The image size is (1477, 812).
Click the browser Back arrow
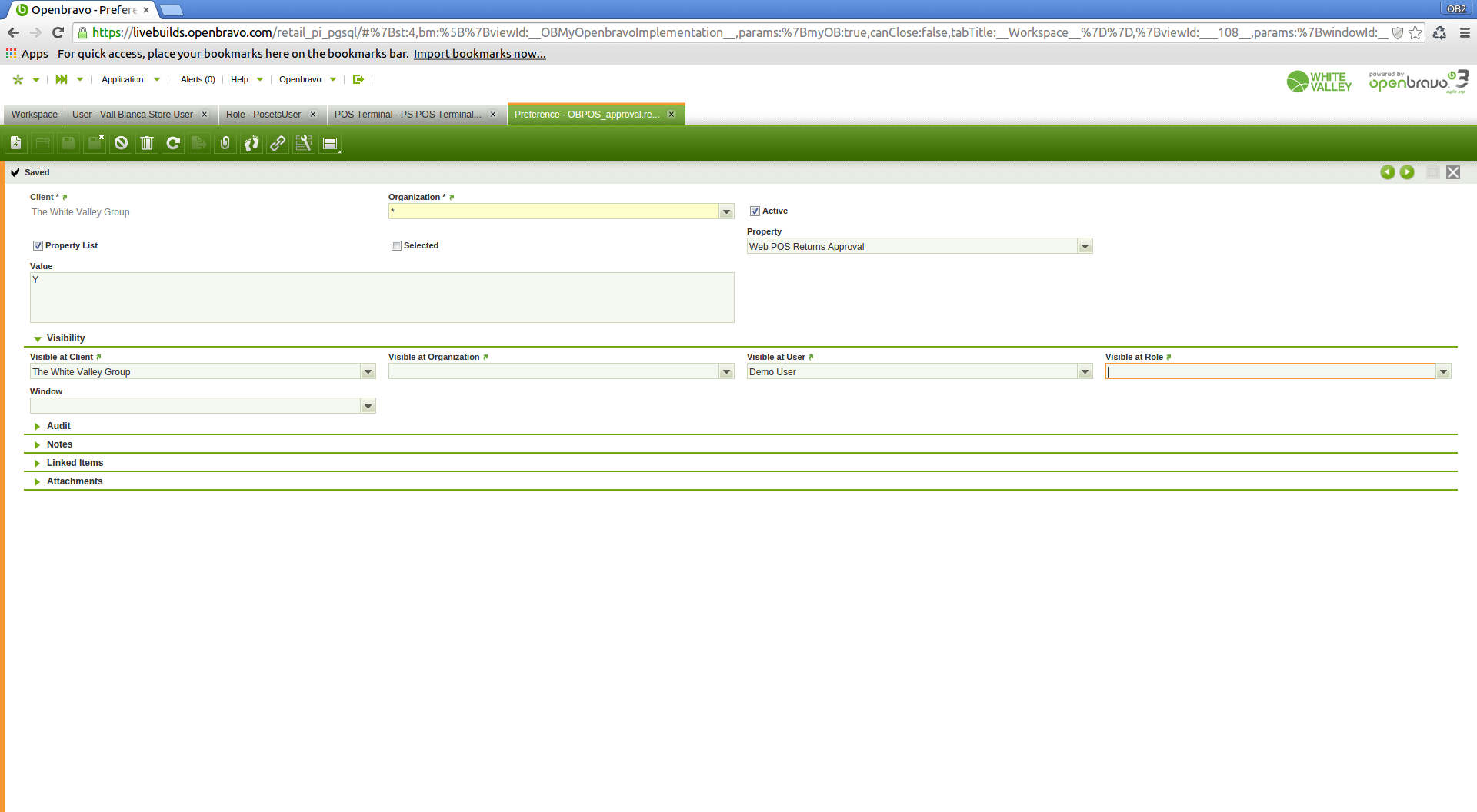13,32
